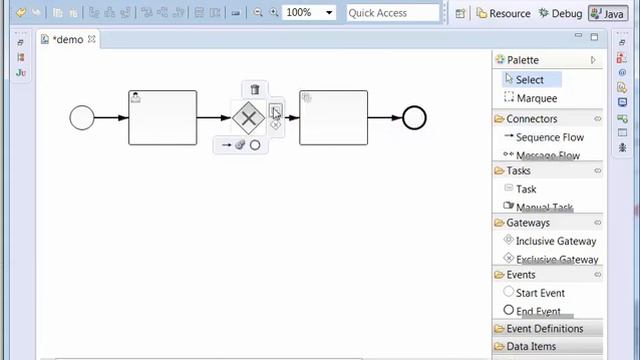Click the delete trash icon above the gateway
The image size is (640, 360).
(255, 89)
